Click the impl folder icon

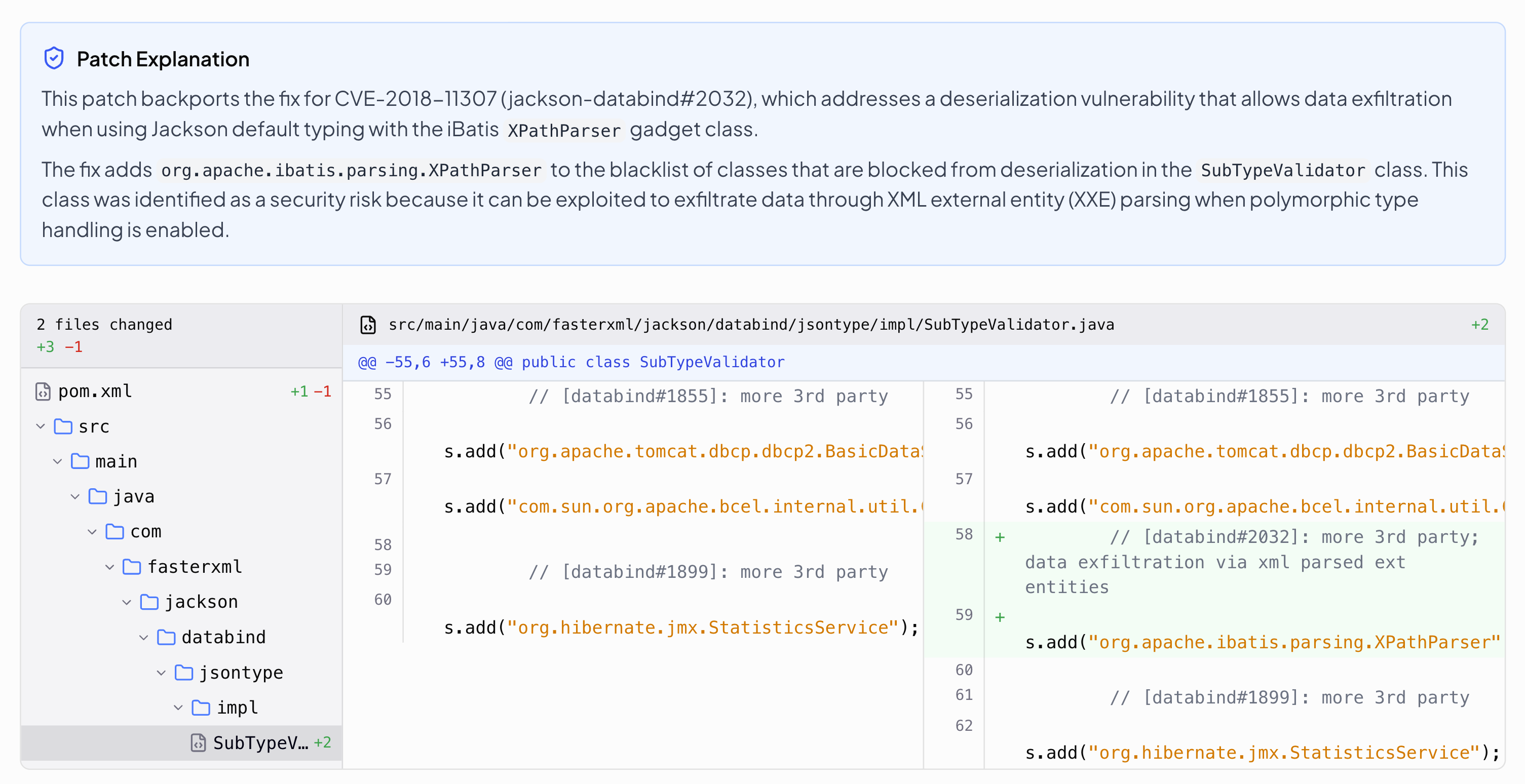pyautogui.click(x=201, y=708)
